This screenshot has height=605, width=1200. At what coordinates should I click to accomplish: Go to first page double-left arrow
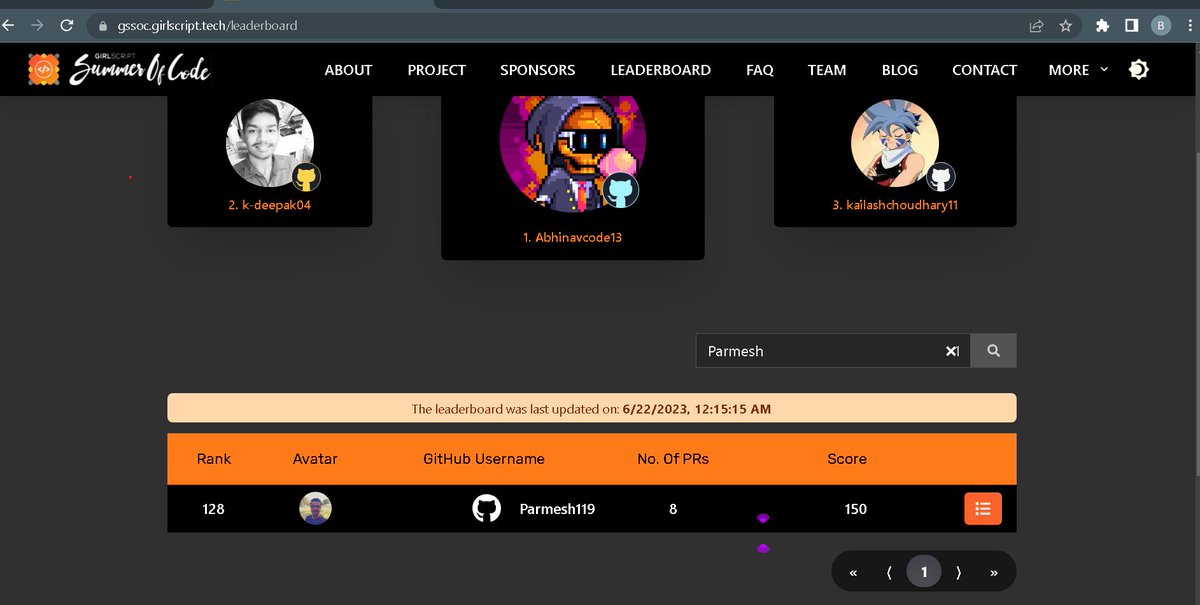click(853, 573)
